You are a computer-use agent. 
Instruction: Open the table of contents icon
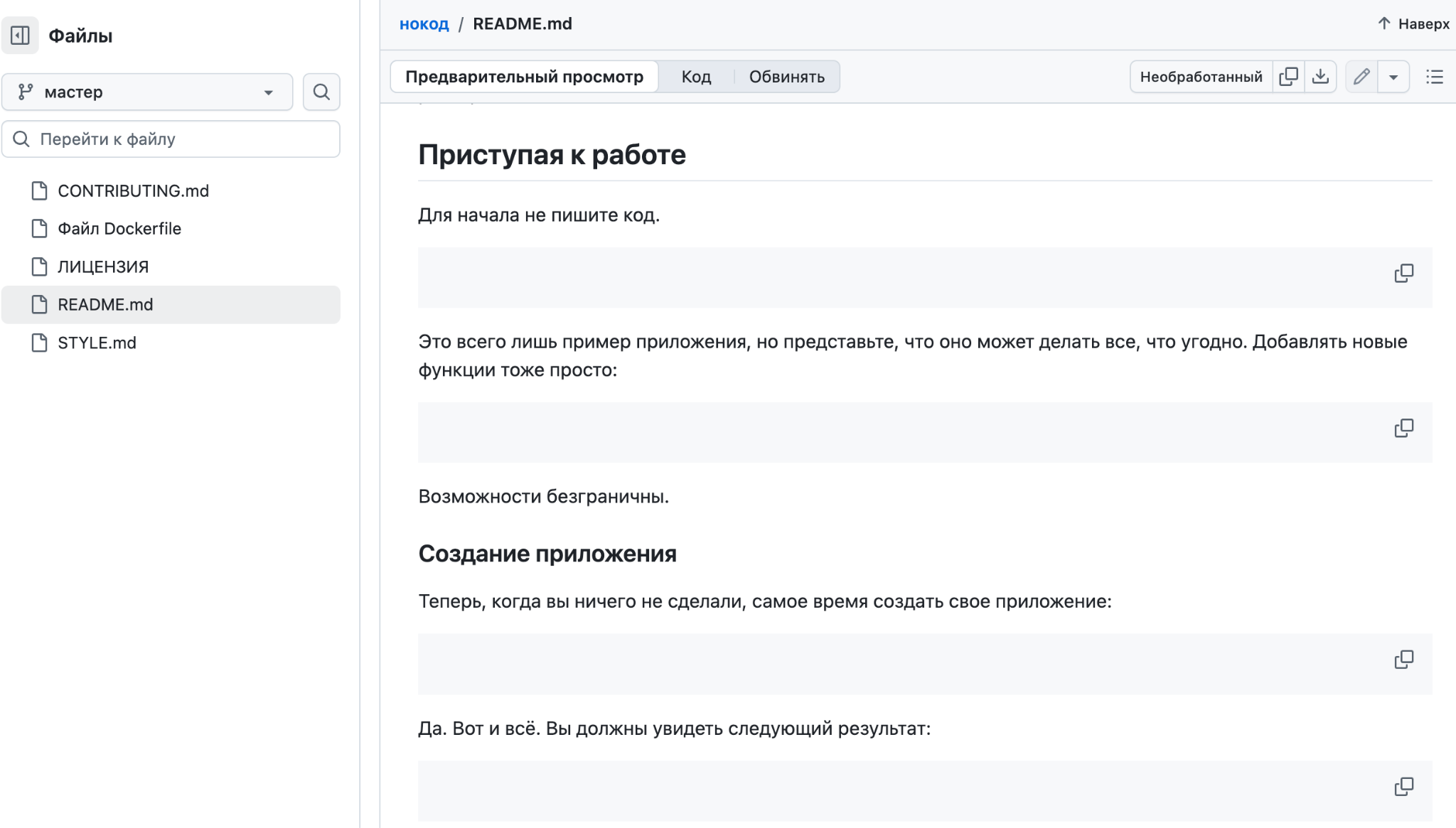pos(1436,77)
